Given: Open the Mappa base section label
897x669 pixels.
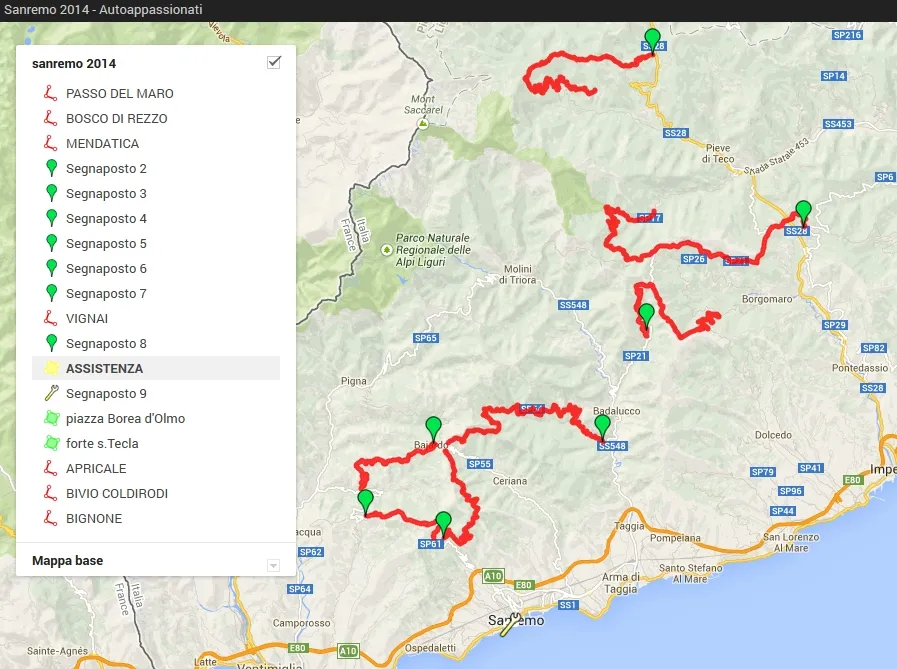Looking at the screenshot, I should pos(67,561).
